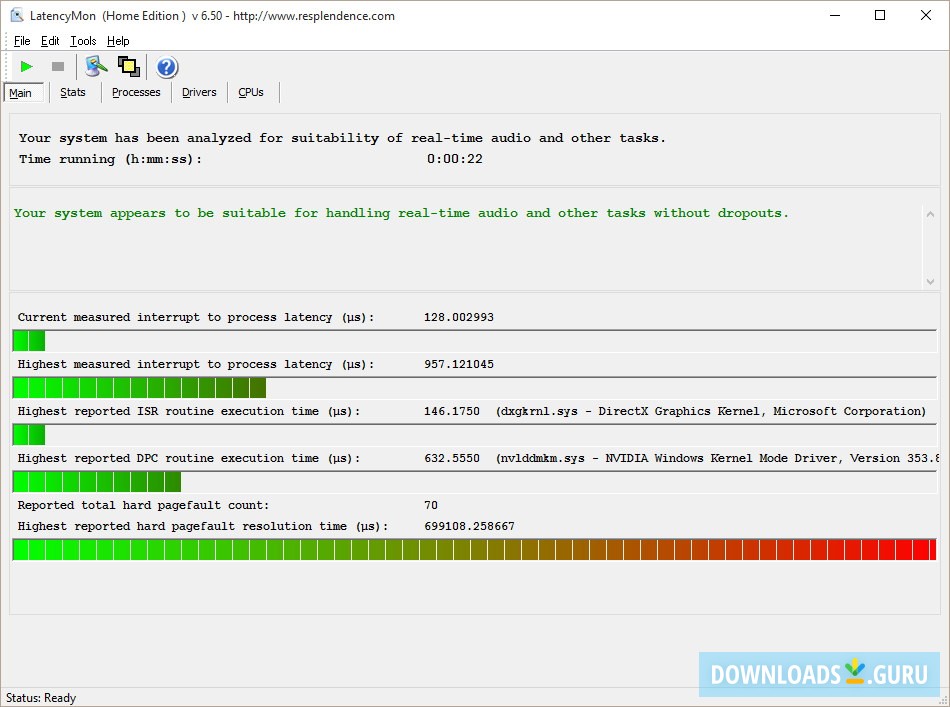Click the hard pagefault resolution time bar
Screen dimensions: 950x707
pos(474,549)
